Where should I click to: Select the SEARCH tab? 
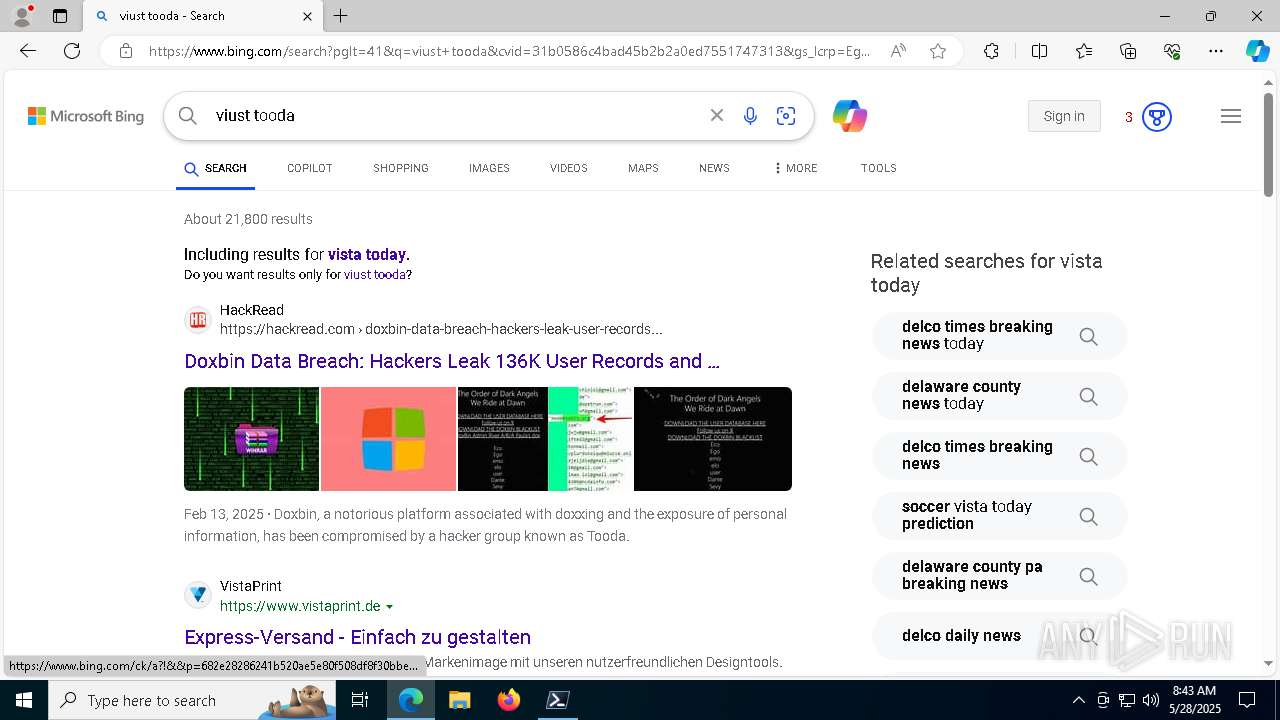point(215,168)
